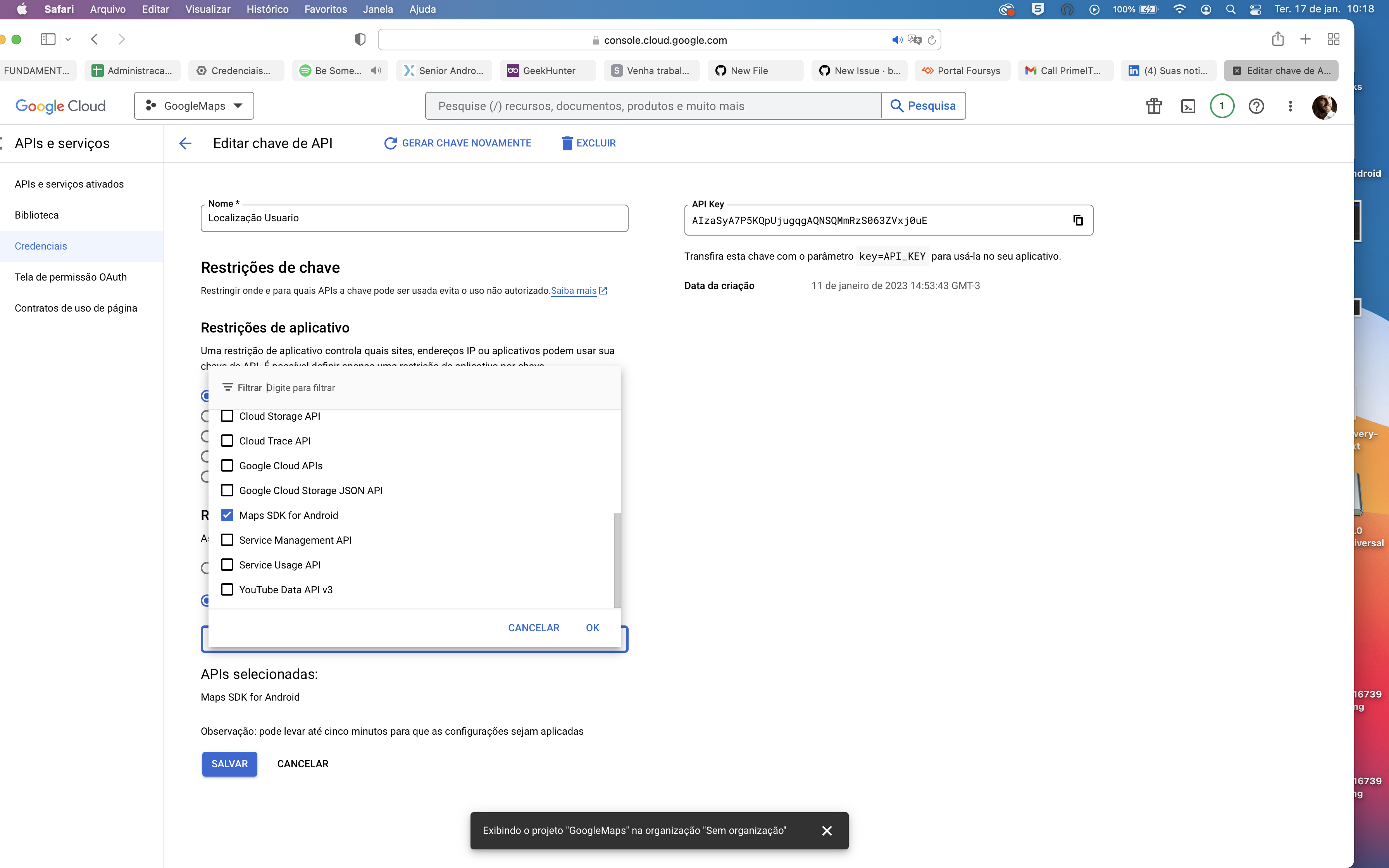
Task: Click the gift offers icon
Action: click(x=1154, y=106)
